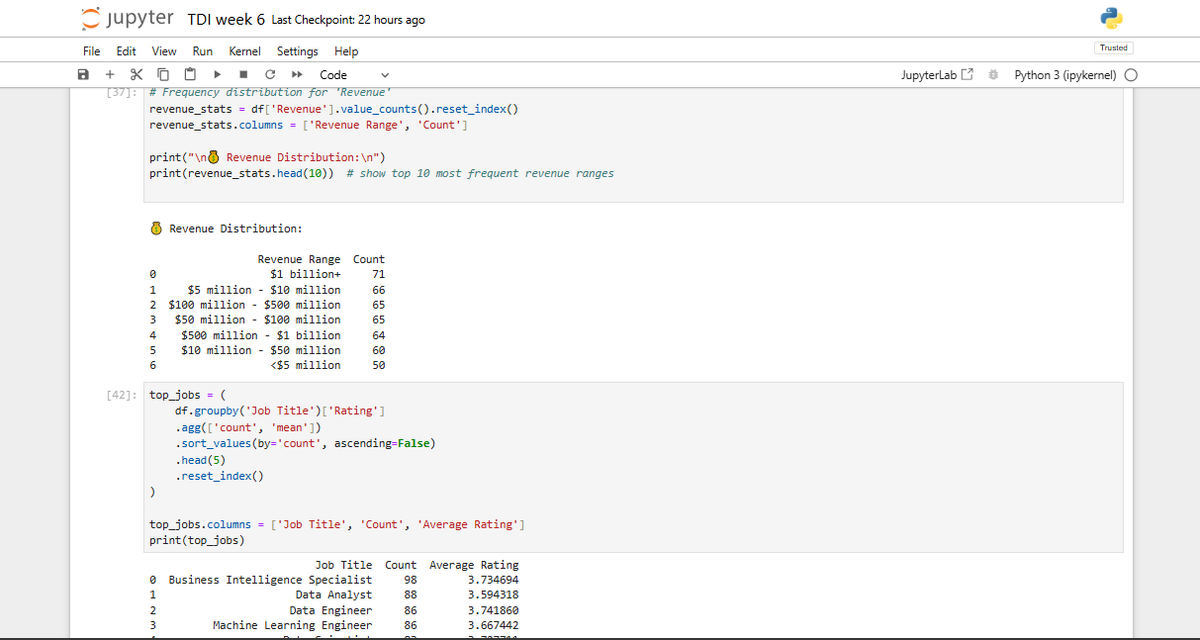Select cell prompt [42]
This screenshot has width=1200, height=640.
pyautogui.click(x=121, y=395)
